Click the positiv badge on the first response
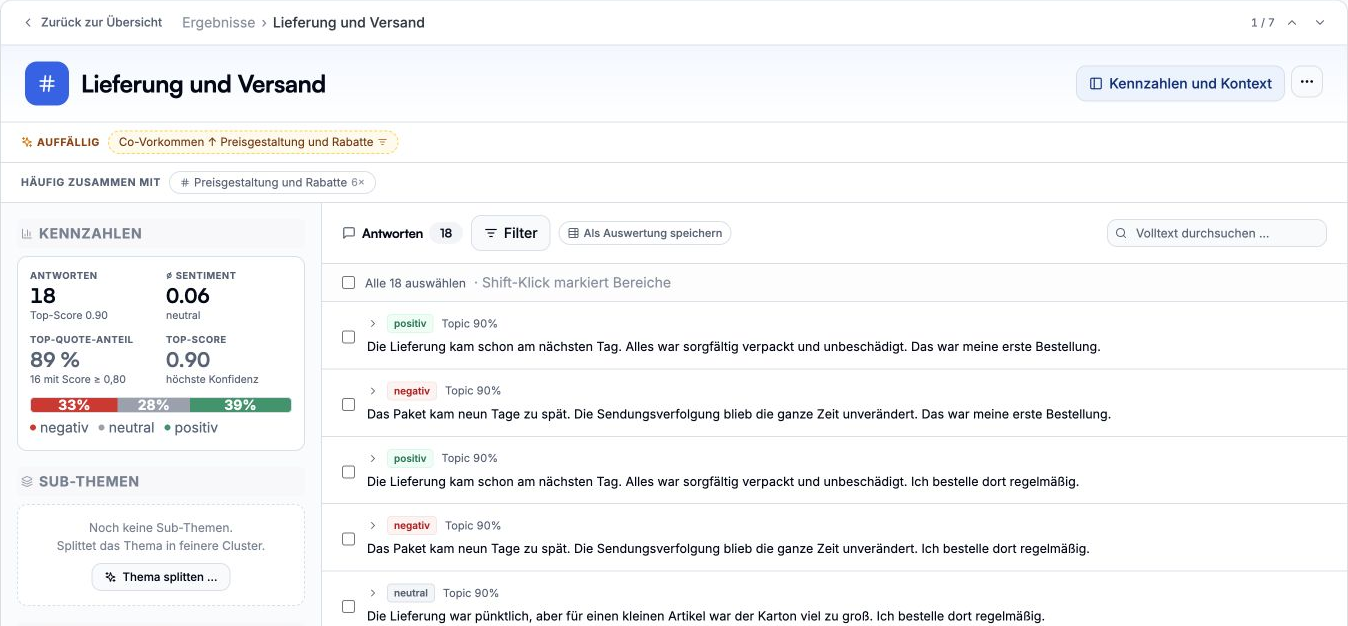This screenshot has width=1348, height=626. point(410,323)
